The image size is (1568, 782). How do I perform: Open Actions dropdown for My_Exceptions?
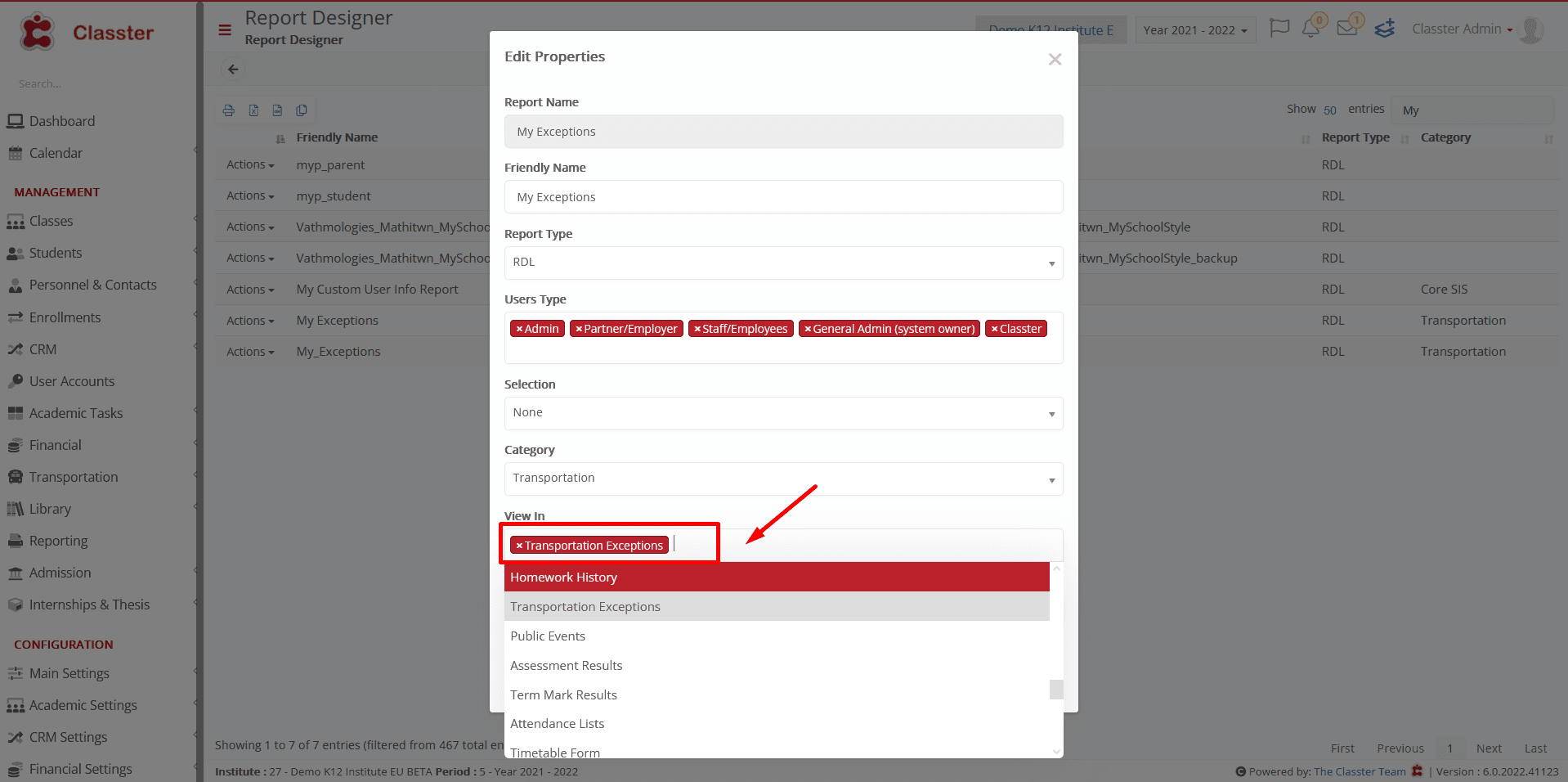(x=250, y=352)
